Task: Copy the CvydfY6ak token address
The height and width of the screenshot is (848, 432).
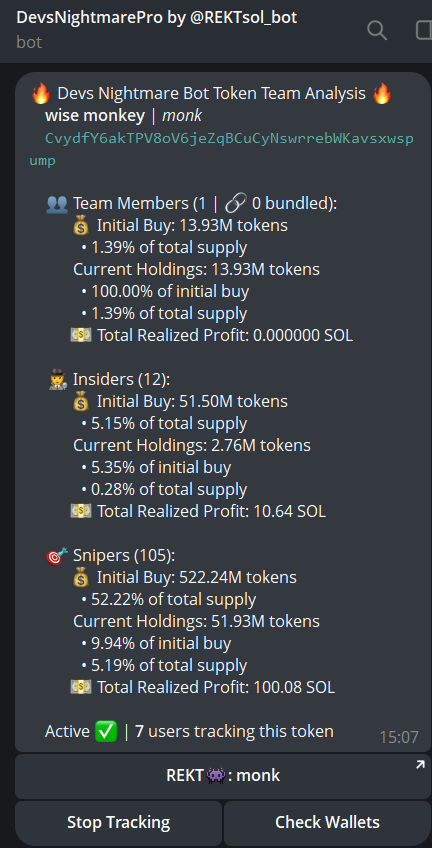Action: 222,149
